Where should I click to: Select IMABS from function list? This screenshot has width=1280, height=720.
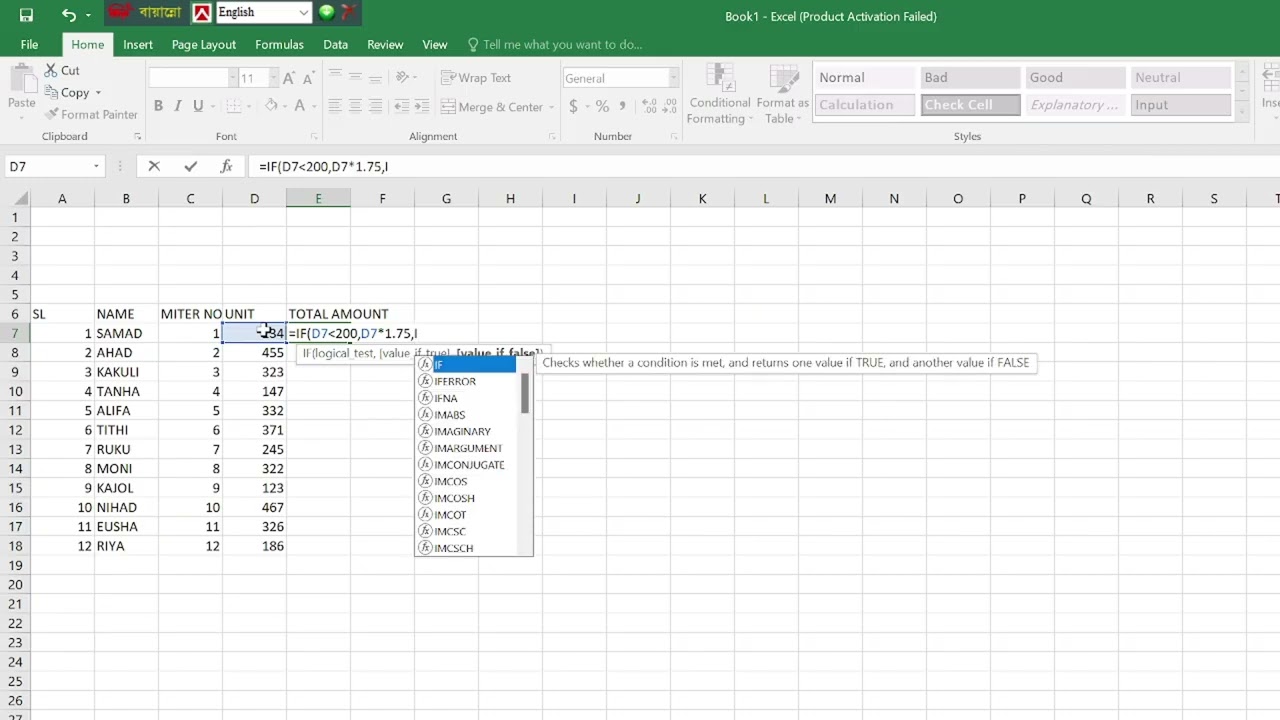tap(467, 414)
